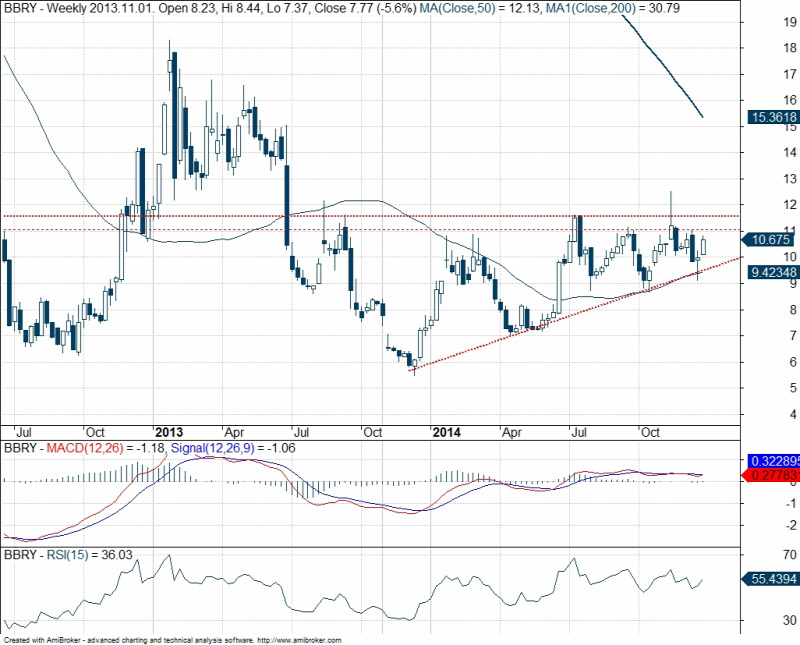Click the 7 price axis label
The width and height of the screenshot is (800, 645).
(x=793, y=336)
